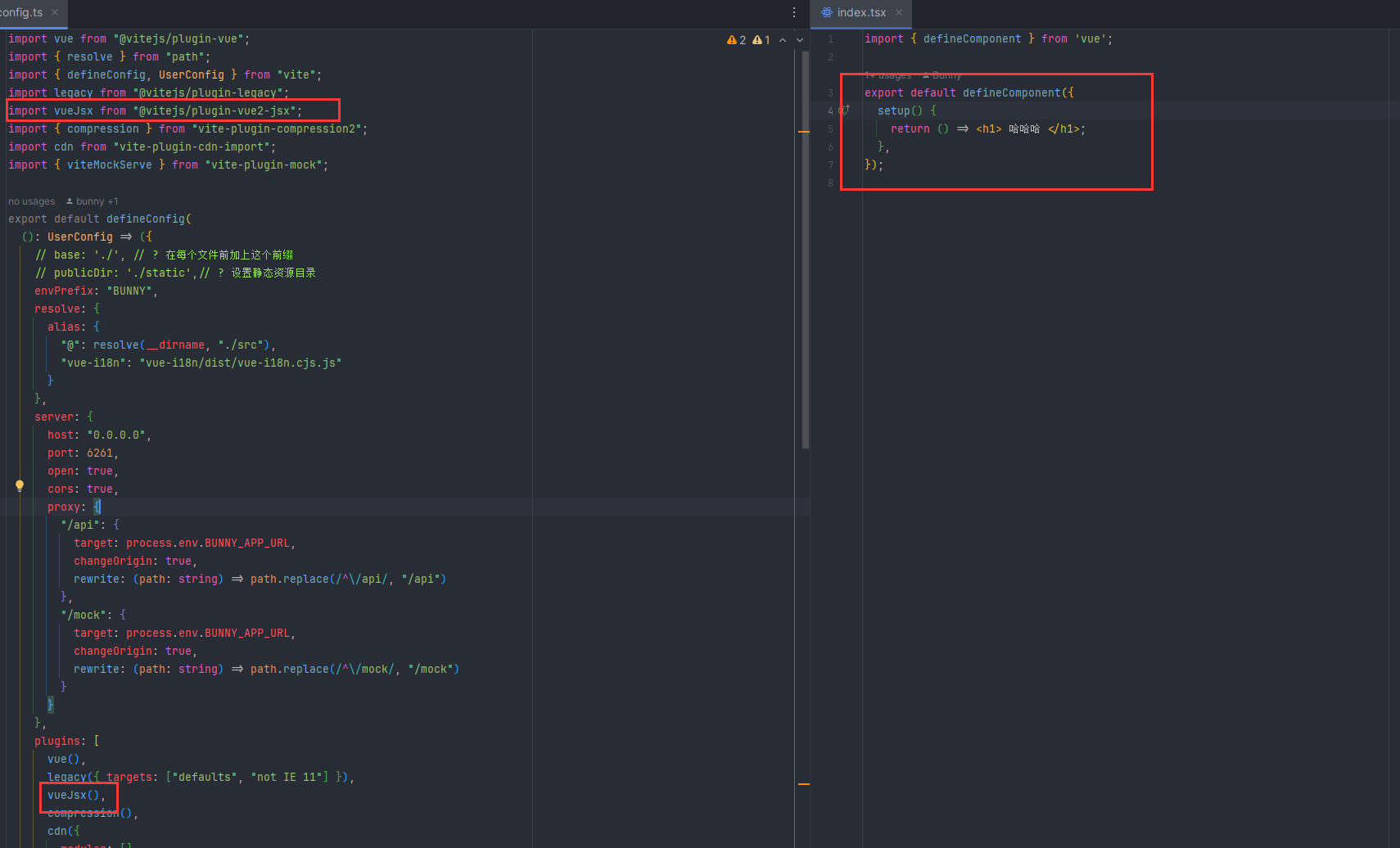Viewport: 1400px width, 848px height.
Task: Click the compression() plugin call
Action: tap(90, 814)
